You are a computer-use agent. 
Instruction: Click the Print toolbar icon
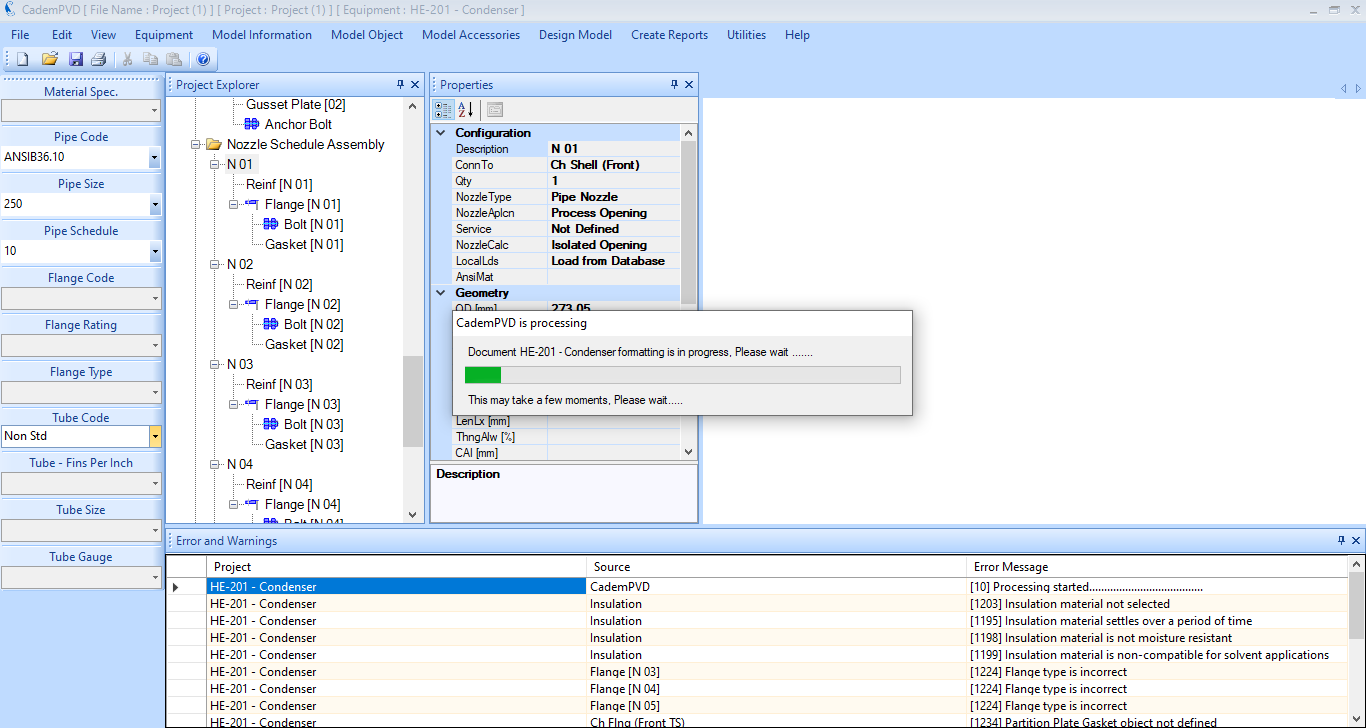pyautogui.click(x=98, y=60)
